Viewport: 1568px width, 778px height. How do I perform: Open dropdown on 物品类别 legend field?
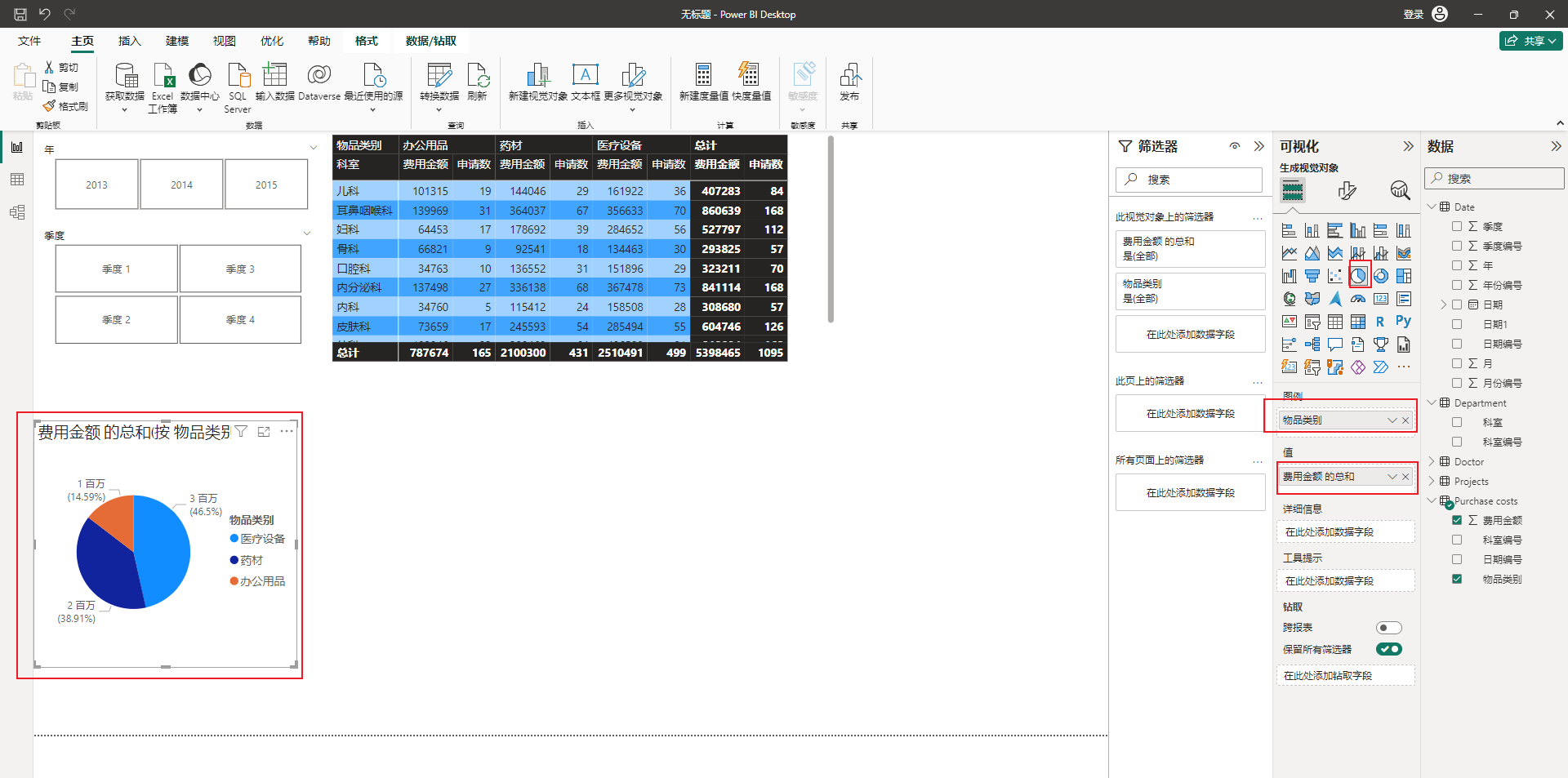coord(1392,420)
